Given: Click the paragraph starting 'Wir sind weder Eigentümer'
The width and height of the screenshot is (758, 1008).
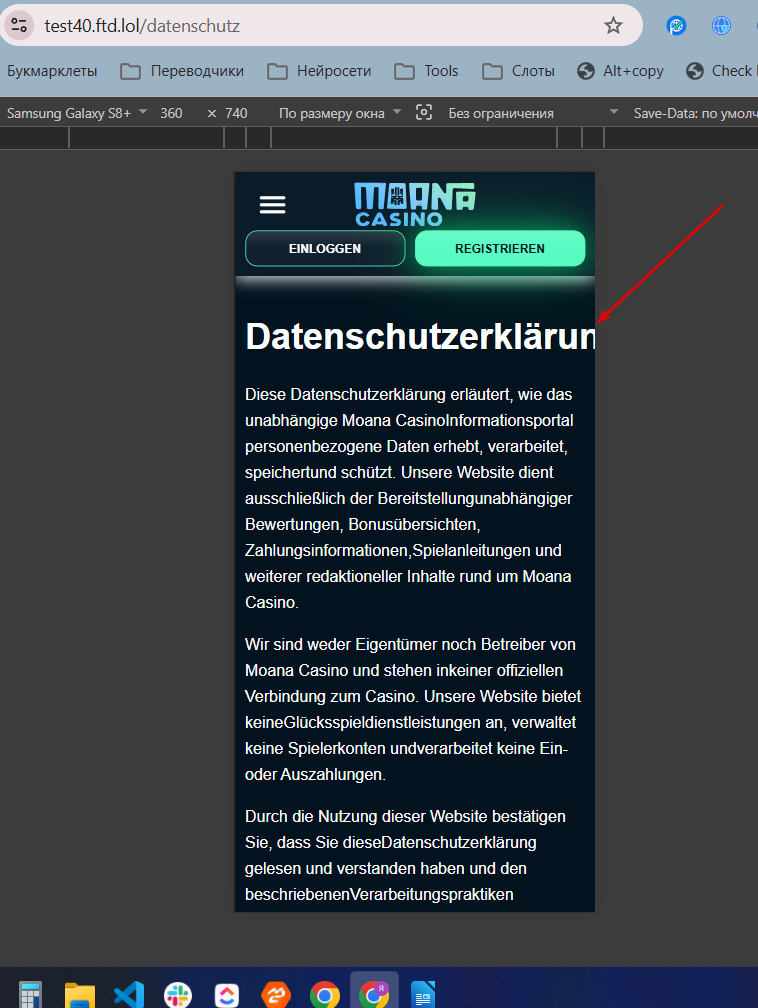Looking at the screenshot, I should [x=413, y=709].
